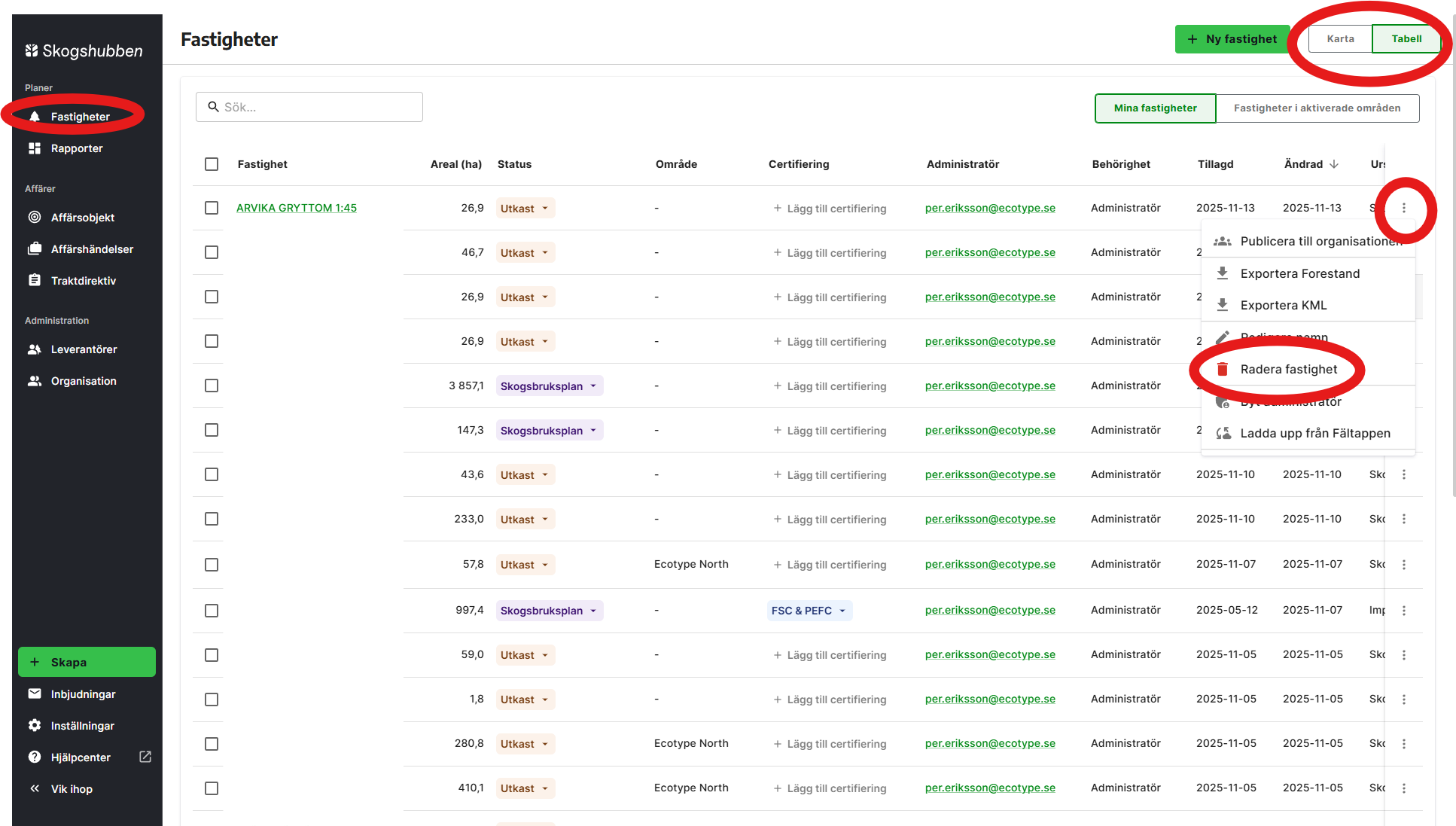This screenshot has height=826, width=1456.
Task: Open Rapporter via its sidebar icon
Action: click(x=35, y=148)
